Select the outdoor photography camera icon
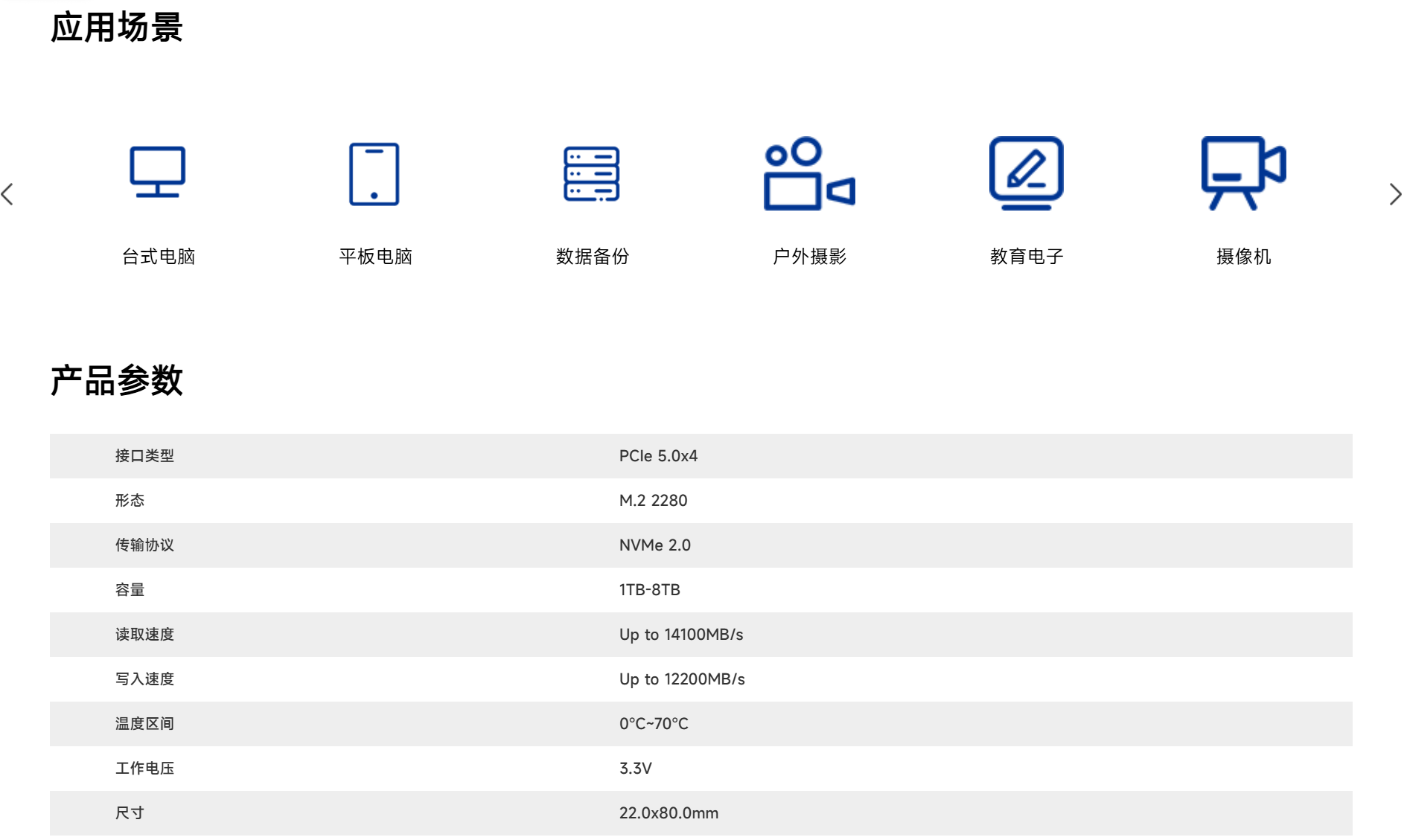This screenshot has width=1404, height=840. point(809,174)
